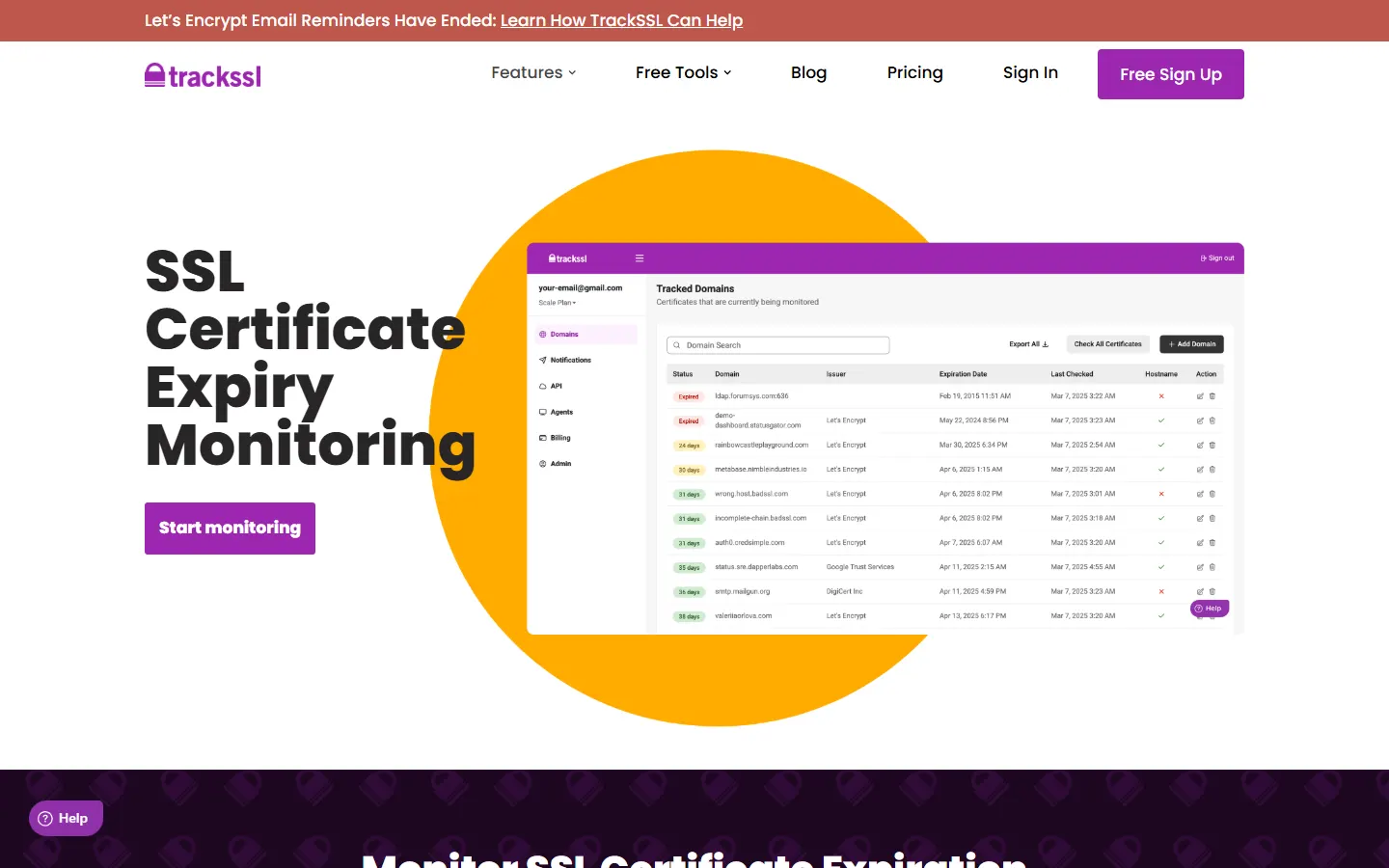Open the 'Learn How TrackSSL Can Help' banner link
Image resolution: width=1389 pixels, height=868 pixels.
(621, 20)
